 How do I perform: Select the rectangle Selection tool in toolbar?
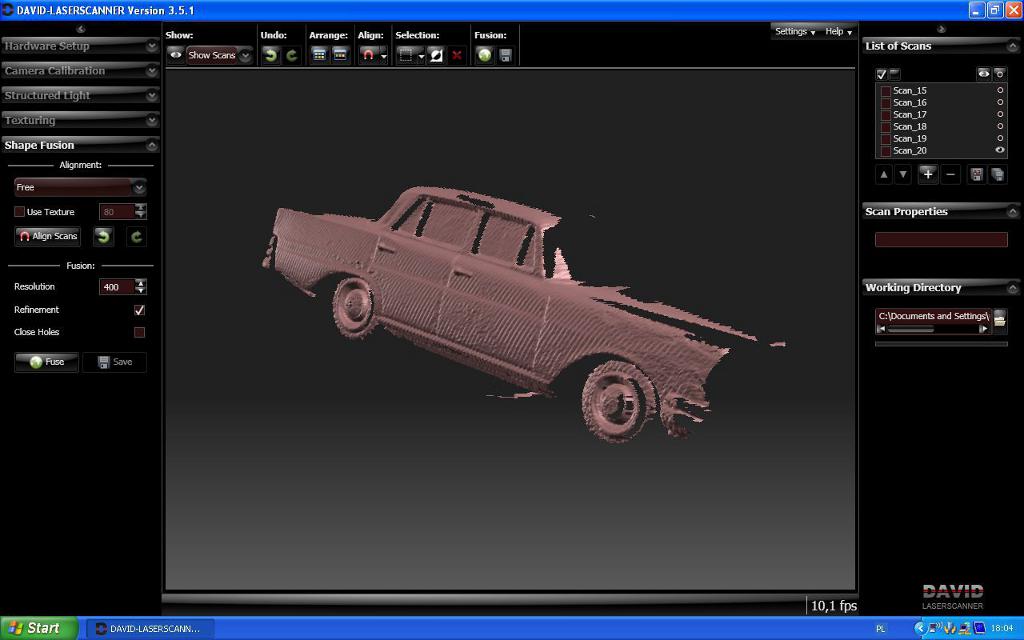pyautogui.click(x=406, y=56)
